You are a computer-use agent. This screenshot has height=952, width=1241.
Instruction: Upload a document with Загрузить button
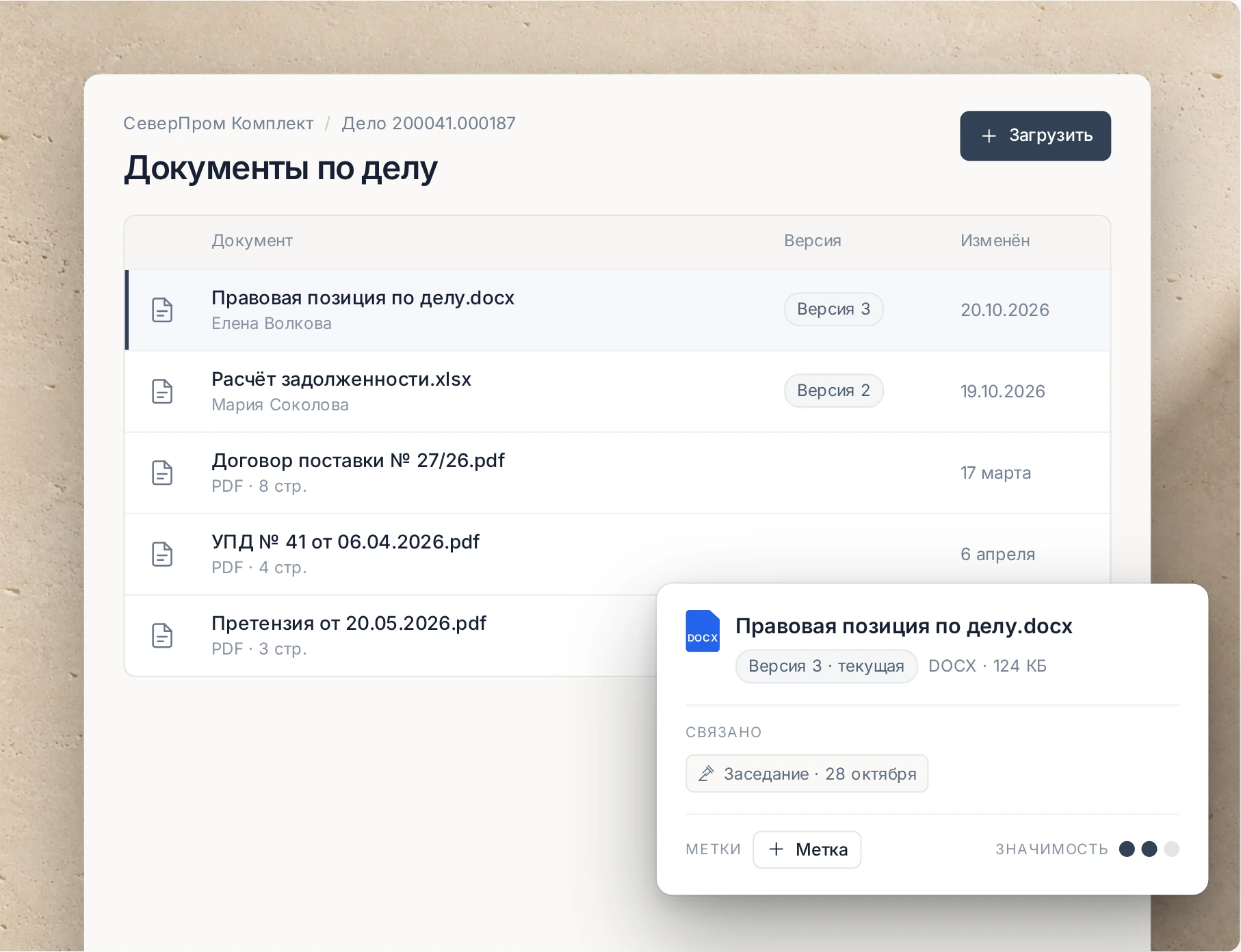1035,136
